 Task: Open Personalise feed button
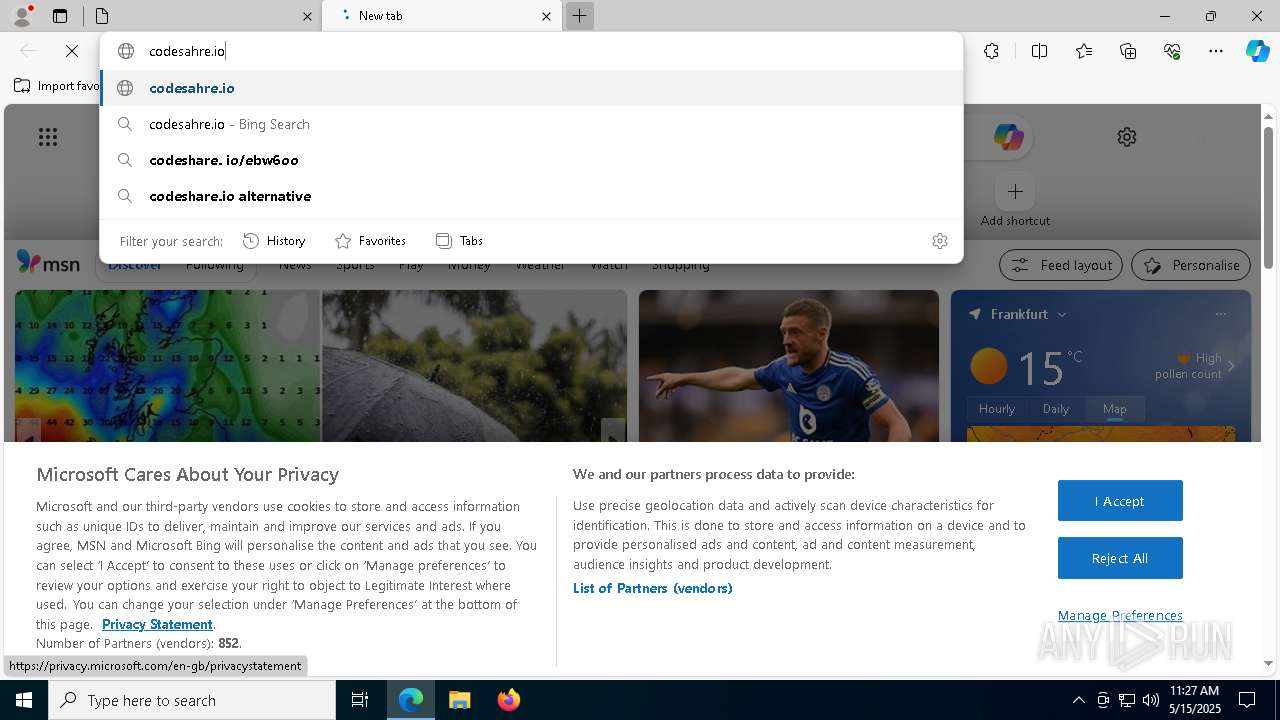pyautogui.click(x=1190, y=265)
